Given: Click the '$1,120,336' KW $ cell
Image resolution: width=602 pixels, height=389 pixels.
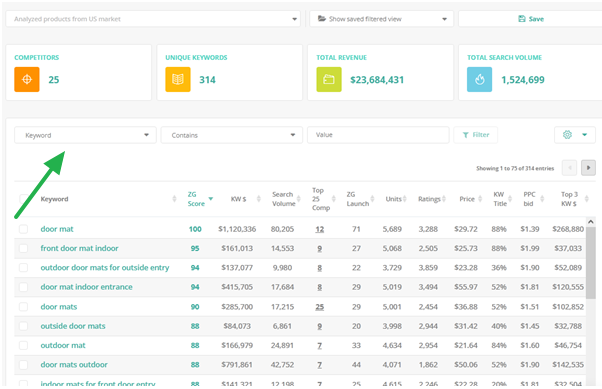Looking at the screenshot, I should [x=237, y=229].
